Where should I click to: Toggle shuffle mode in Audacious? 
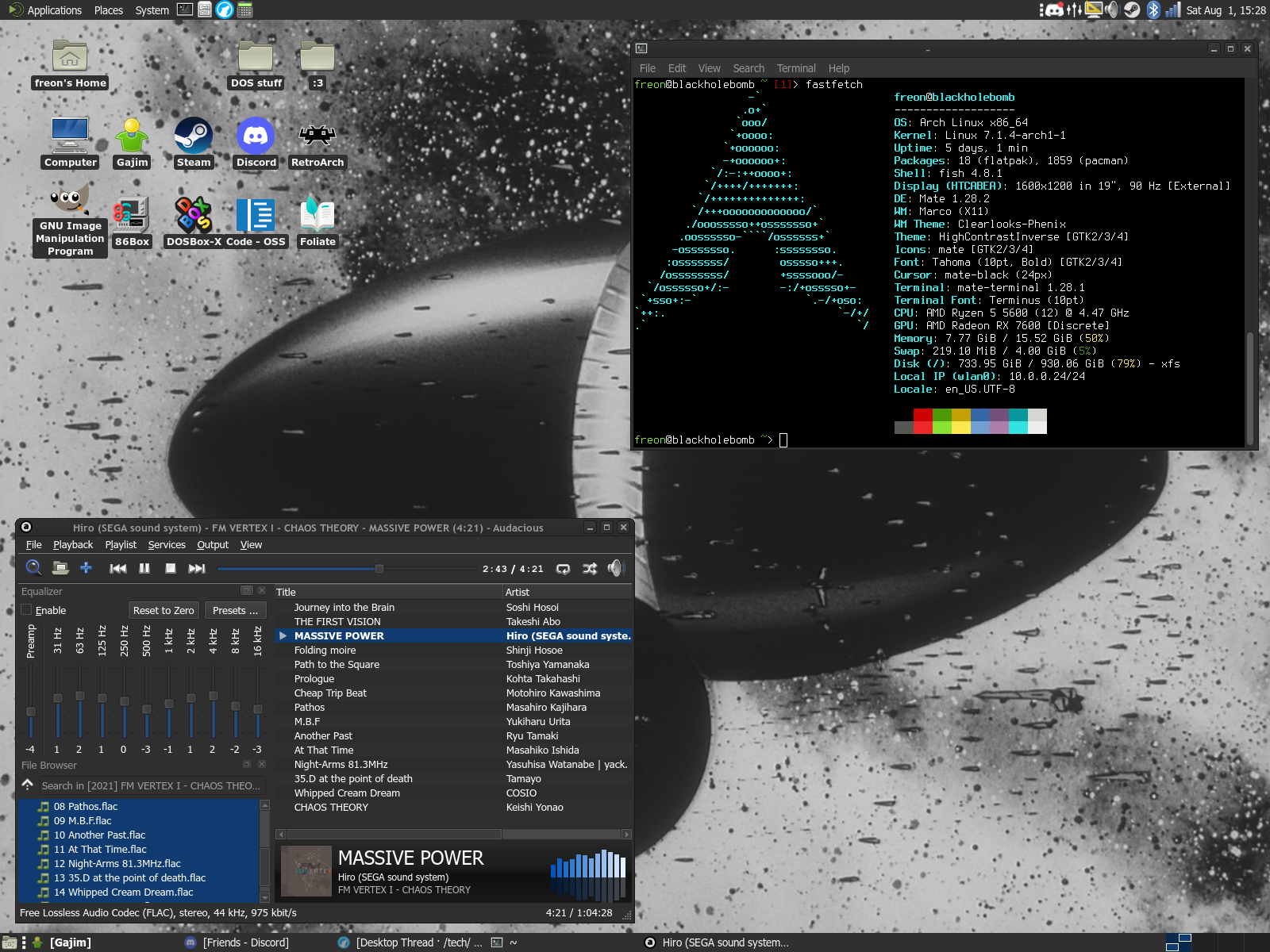click(590, 568)
